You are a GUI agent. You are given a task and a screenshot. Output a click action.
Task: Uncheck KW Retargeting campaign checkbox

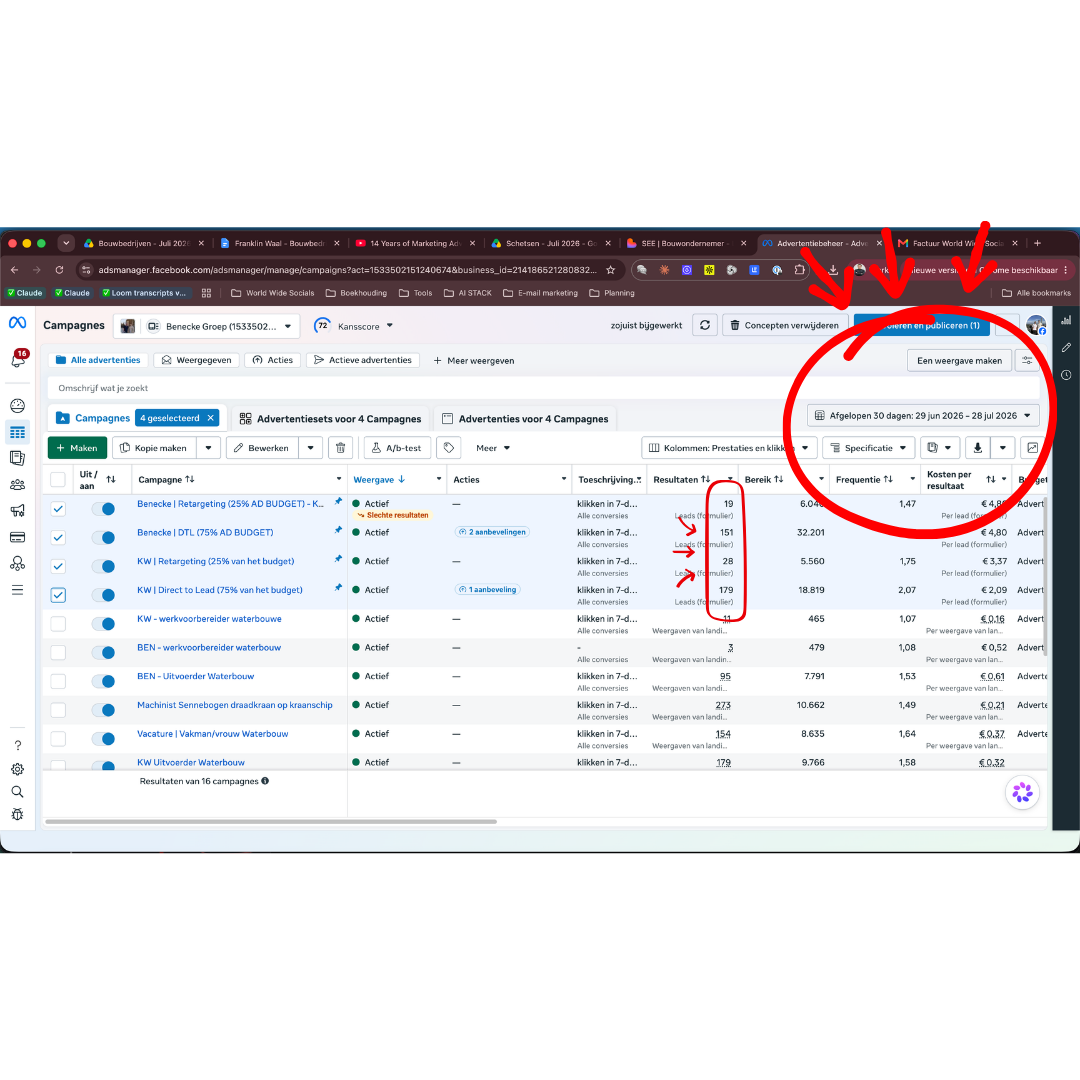tap(58, 566)
